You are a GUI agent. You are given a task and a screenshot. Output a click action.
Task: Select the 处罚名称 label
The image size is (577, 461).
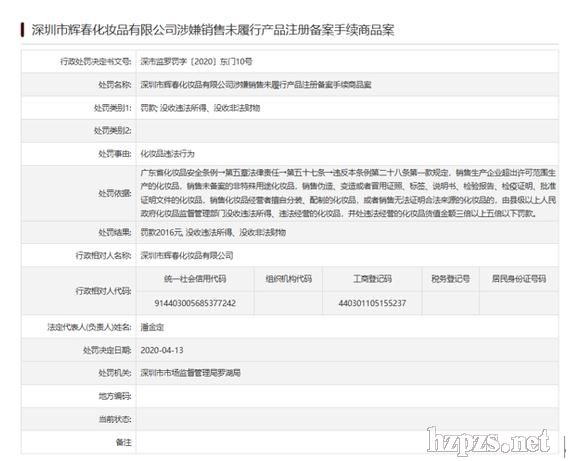(x=114, y=85)
